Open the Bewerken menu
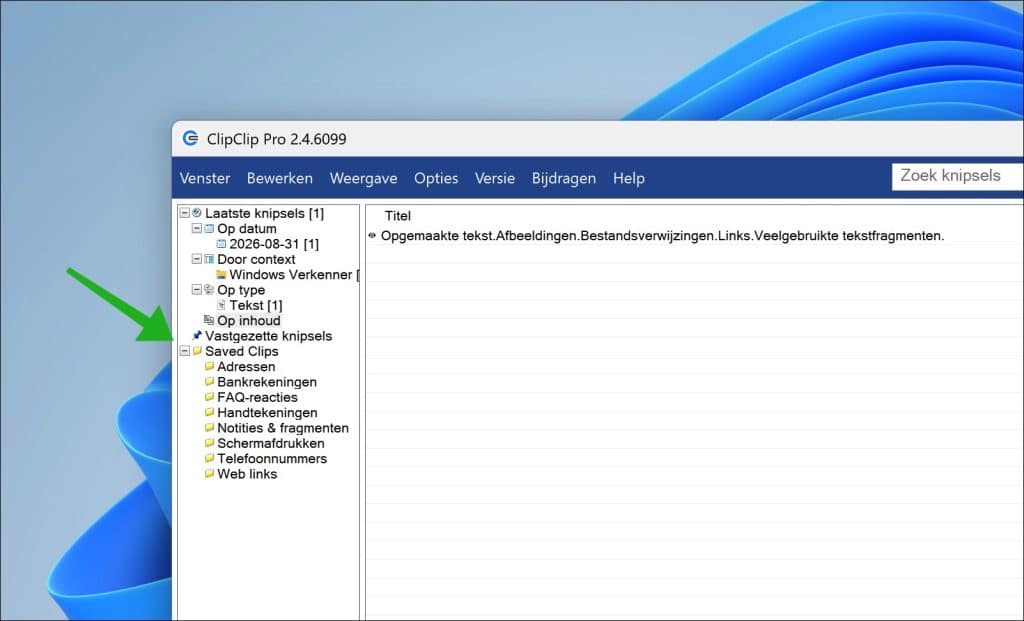The width and height of the screenshot is (1024, 621). [280, 178]
